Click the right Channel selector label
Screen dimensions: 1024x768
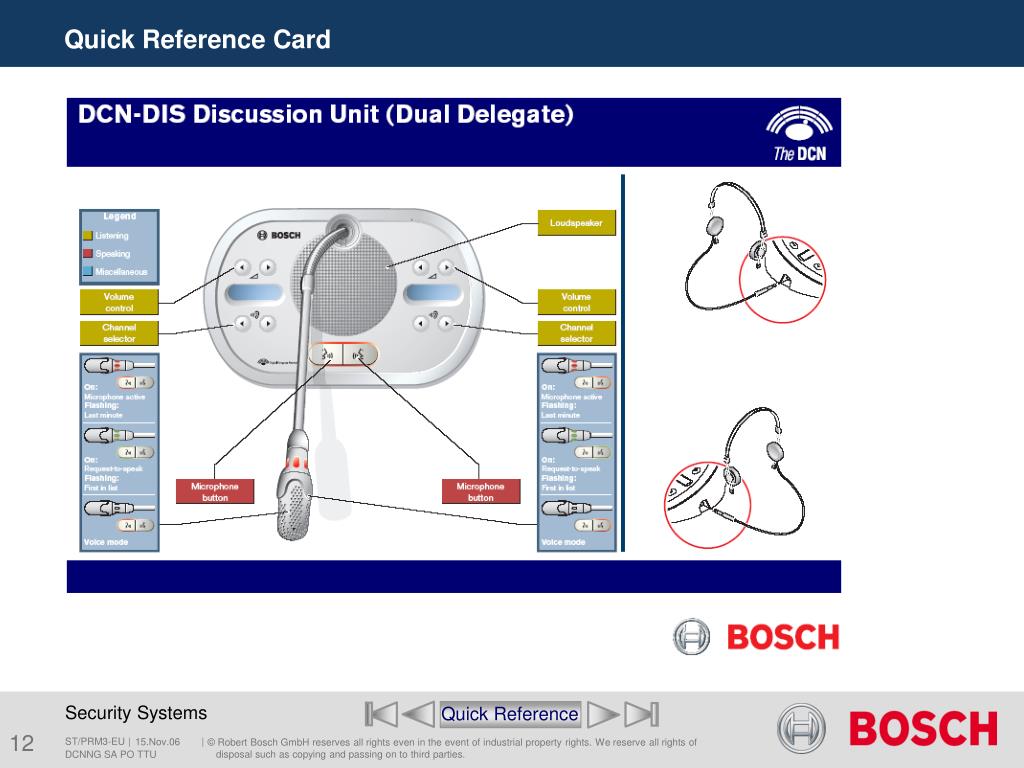[x=576, y=333]
